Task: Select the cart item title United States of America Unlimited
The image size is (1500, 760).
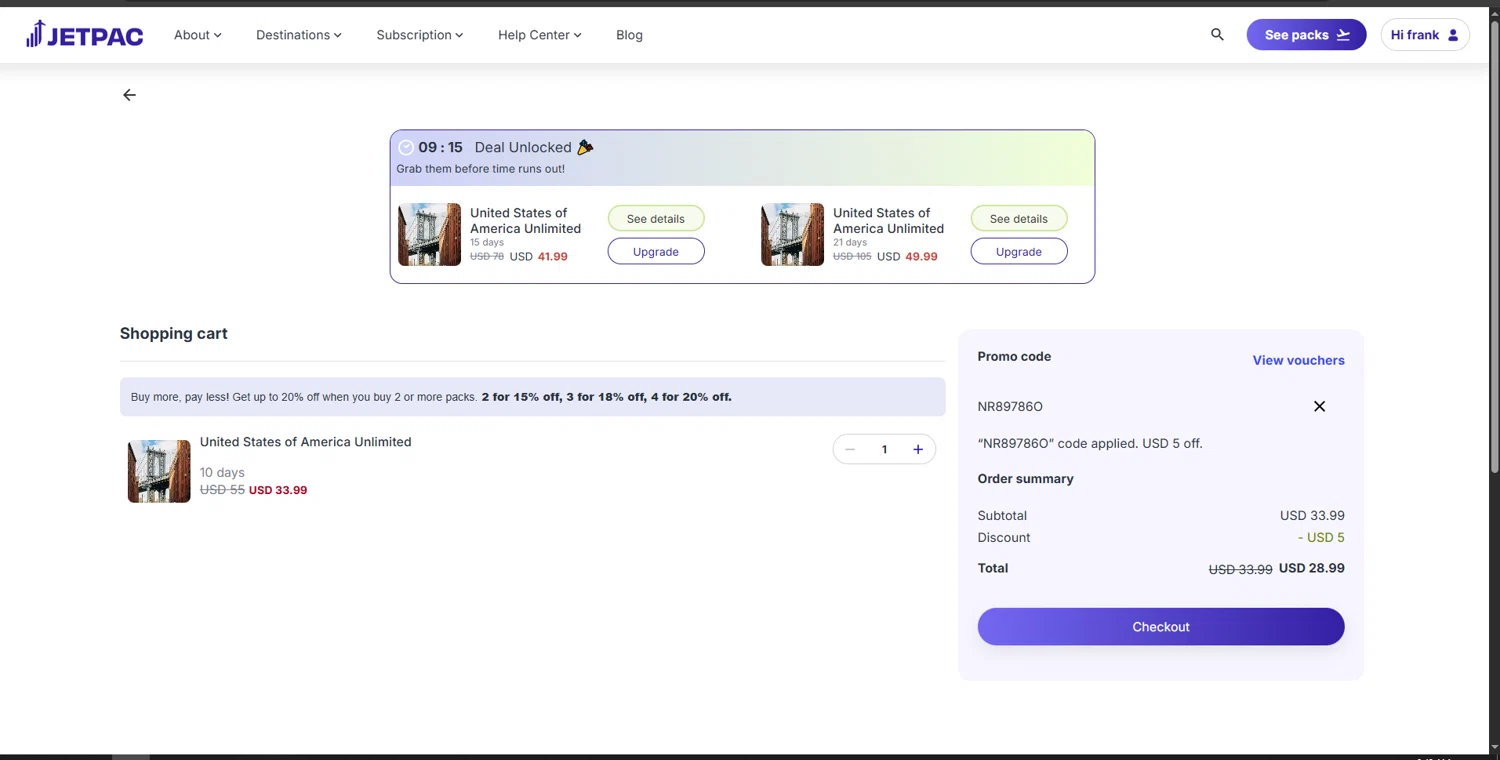Action: point(305,442)
